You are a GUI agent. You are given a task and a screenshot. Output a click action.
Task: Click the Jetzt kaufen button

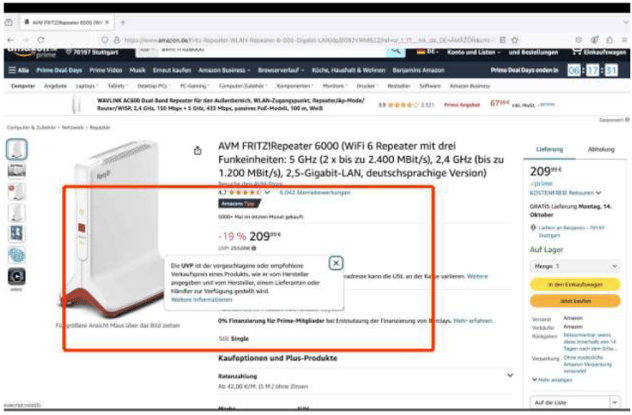click(x=575, y=301)
